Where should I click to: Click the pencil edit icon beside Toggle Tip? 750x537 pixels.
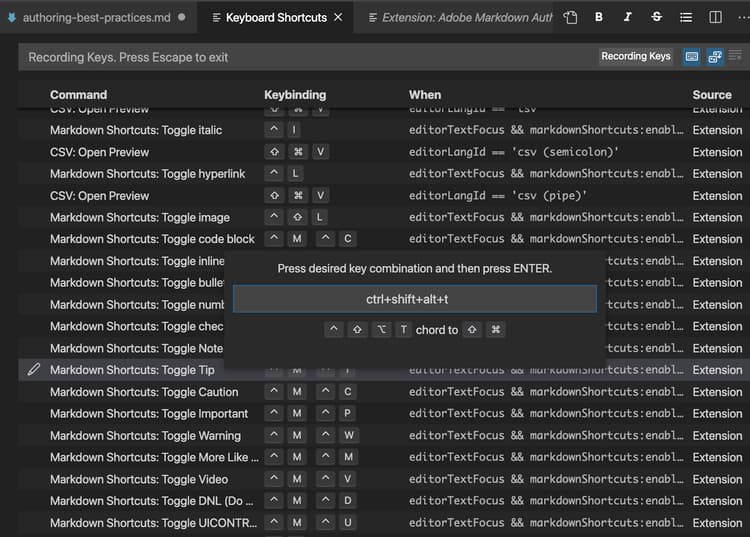[x=34, y=370]
